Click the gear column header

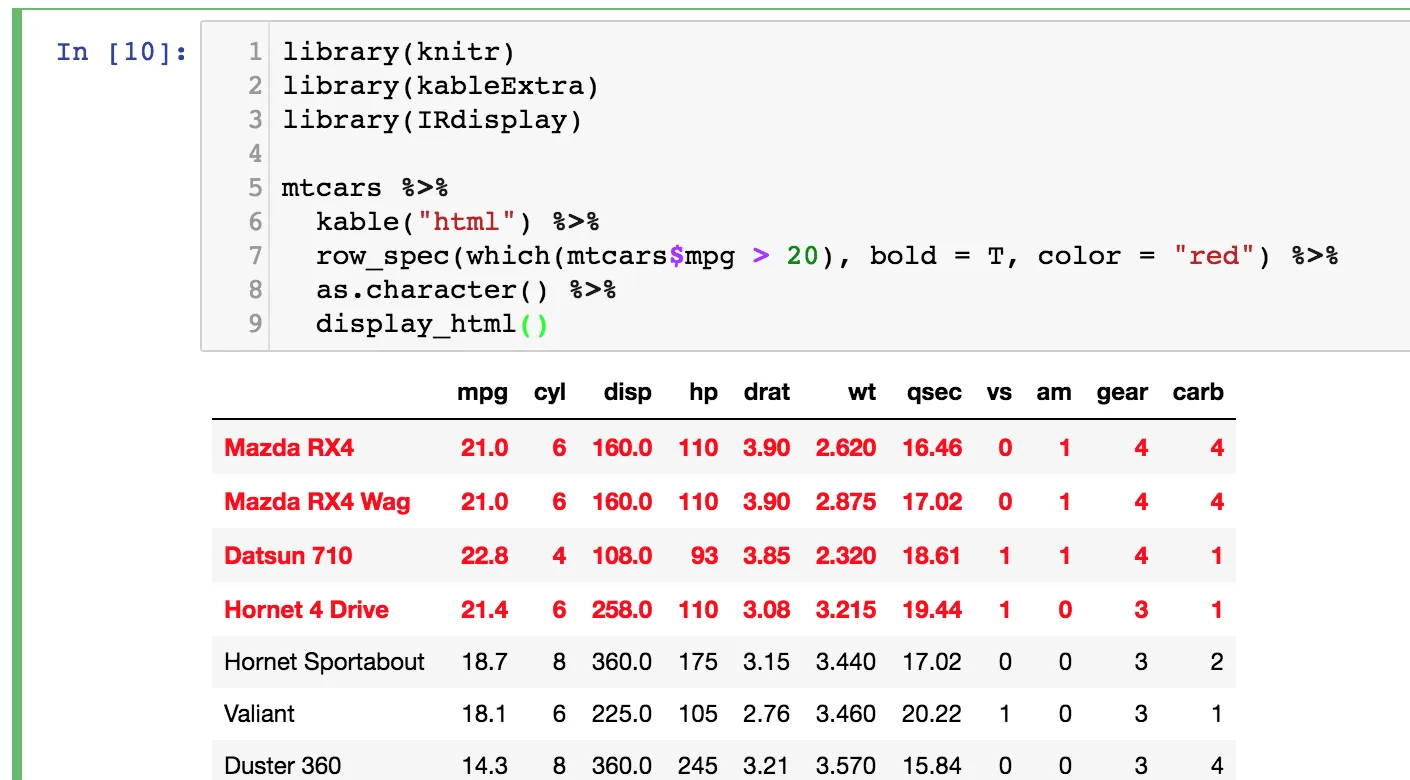pyautogui.click(x=1122, y=393)
